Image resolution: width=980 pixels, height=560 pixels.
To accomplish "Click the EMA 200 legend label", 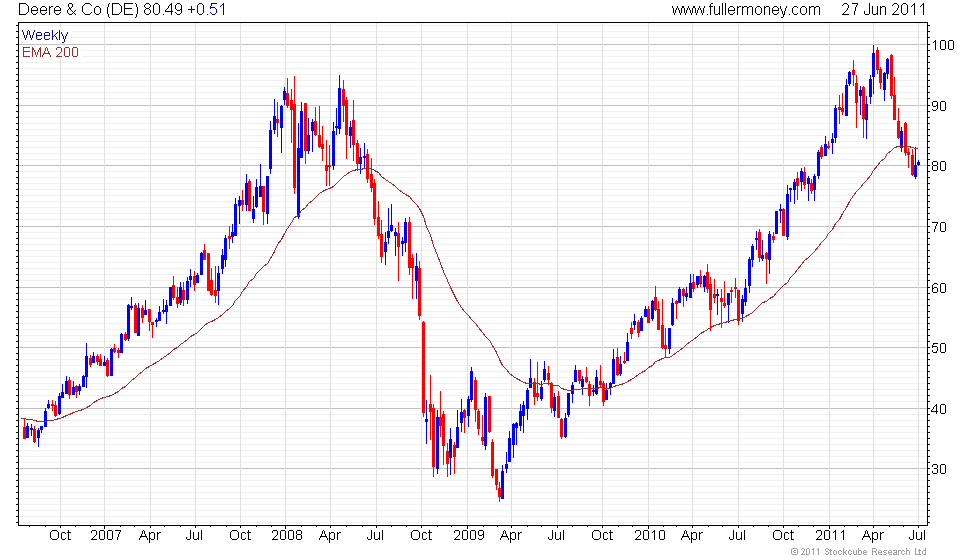I will 50,52.
